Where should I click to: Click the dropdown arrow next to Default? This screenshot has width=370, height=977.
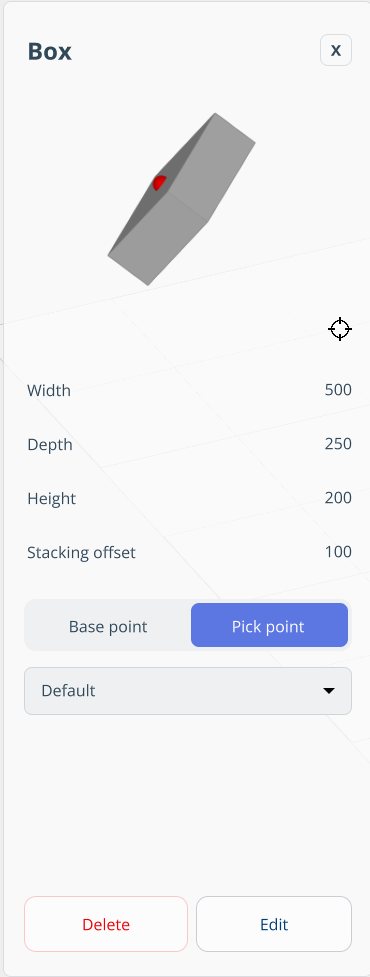[329, 691]
